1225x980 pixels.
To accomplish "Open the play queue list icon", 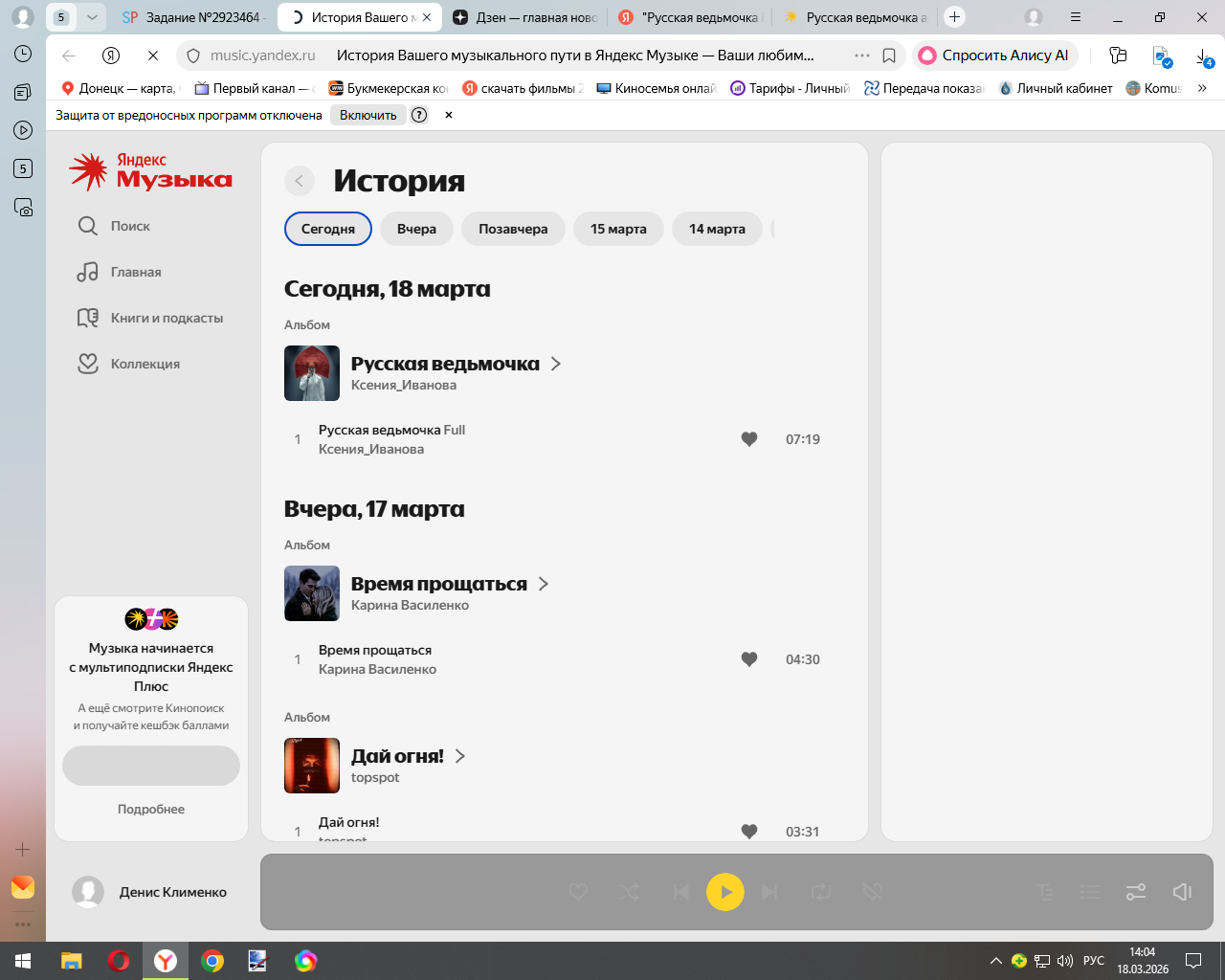I will click(x=1090, y=892).
